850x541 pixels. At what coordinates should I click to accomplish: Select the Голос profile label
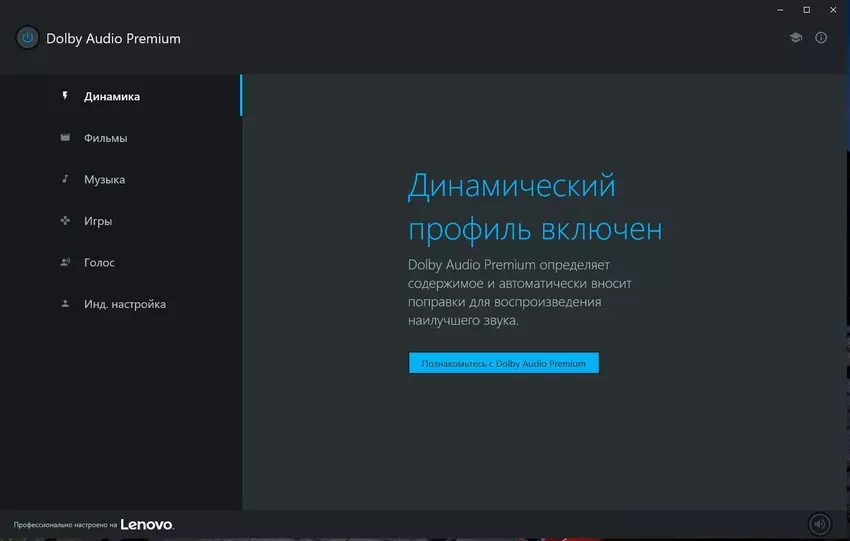[99, 262]
